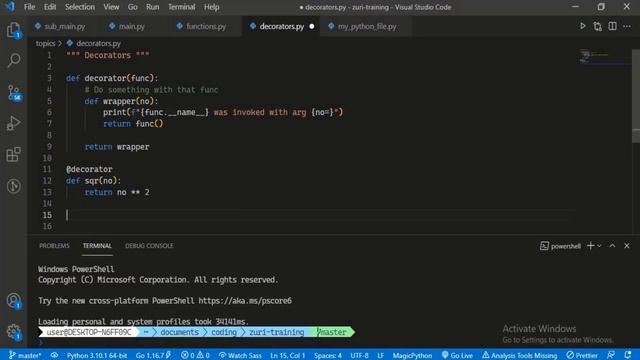
Task: Click Ln 15, Col 1 indicator
Action: 287,356
